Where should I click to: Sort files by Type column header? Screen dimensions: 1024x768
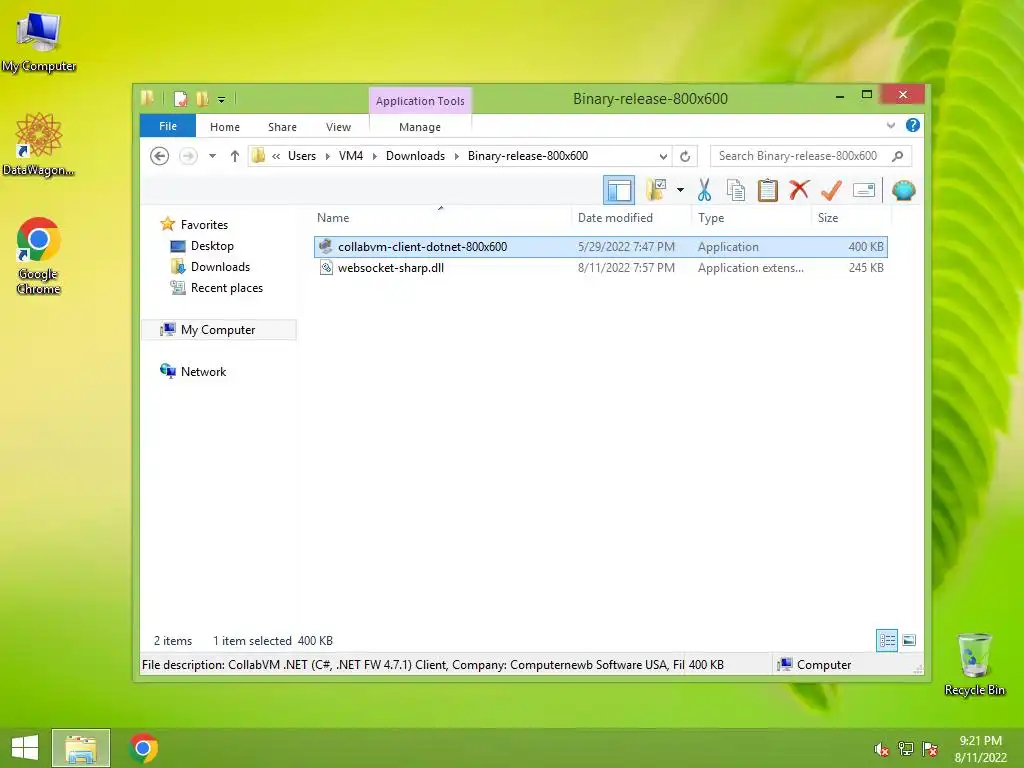tap(752, 217)
